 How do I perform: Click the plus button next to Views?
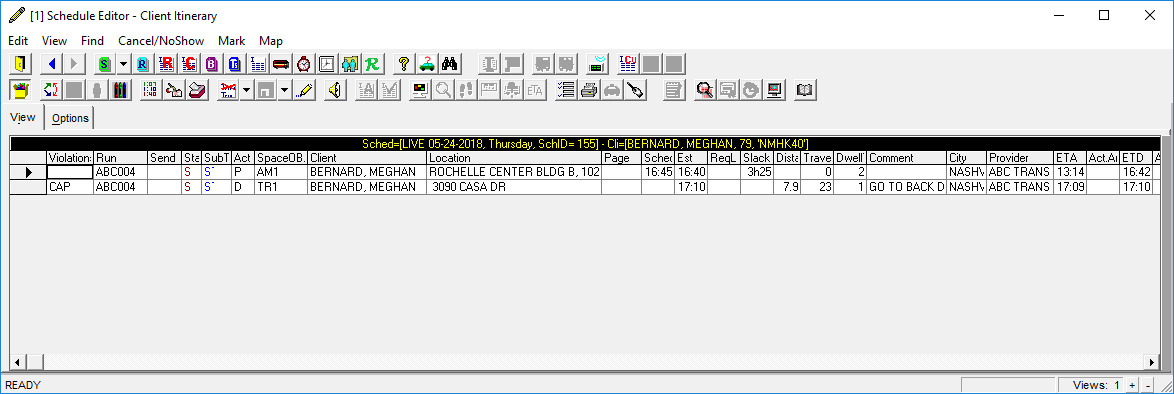click(1132, 385)
